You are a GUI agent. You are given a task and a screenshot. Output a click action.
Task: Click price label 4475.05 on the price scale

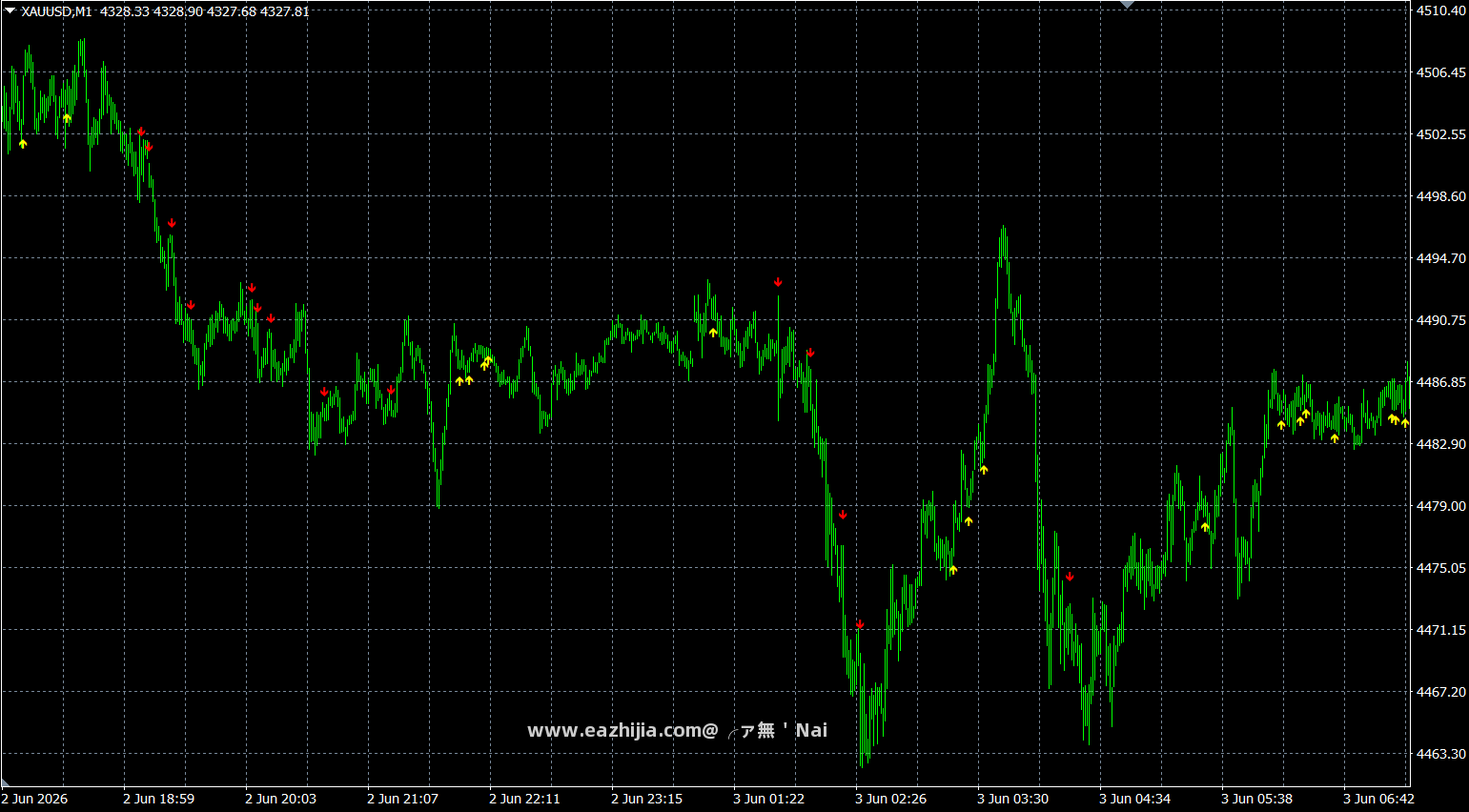tap(1441, 568)
